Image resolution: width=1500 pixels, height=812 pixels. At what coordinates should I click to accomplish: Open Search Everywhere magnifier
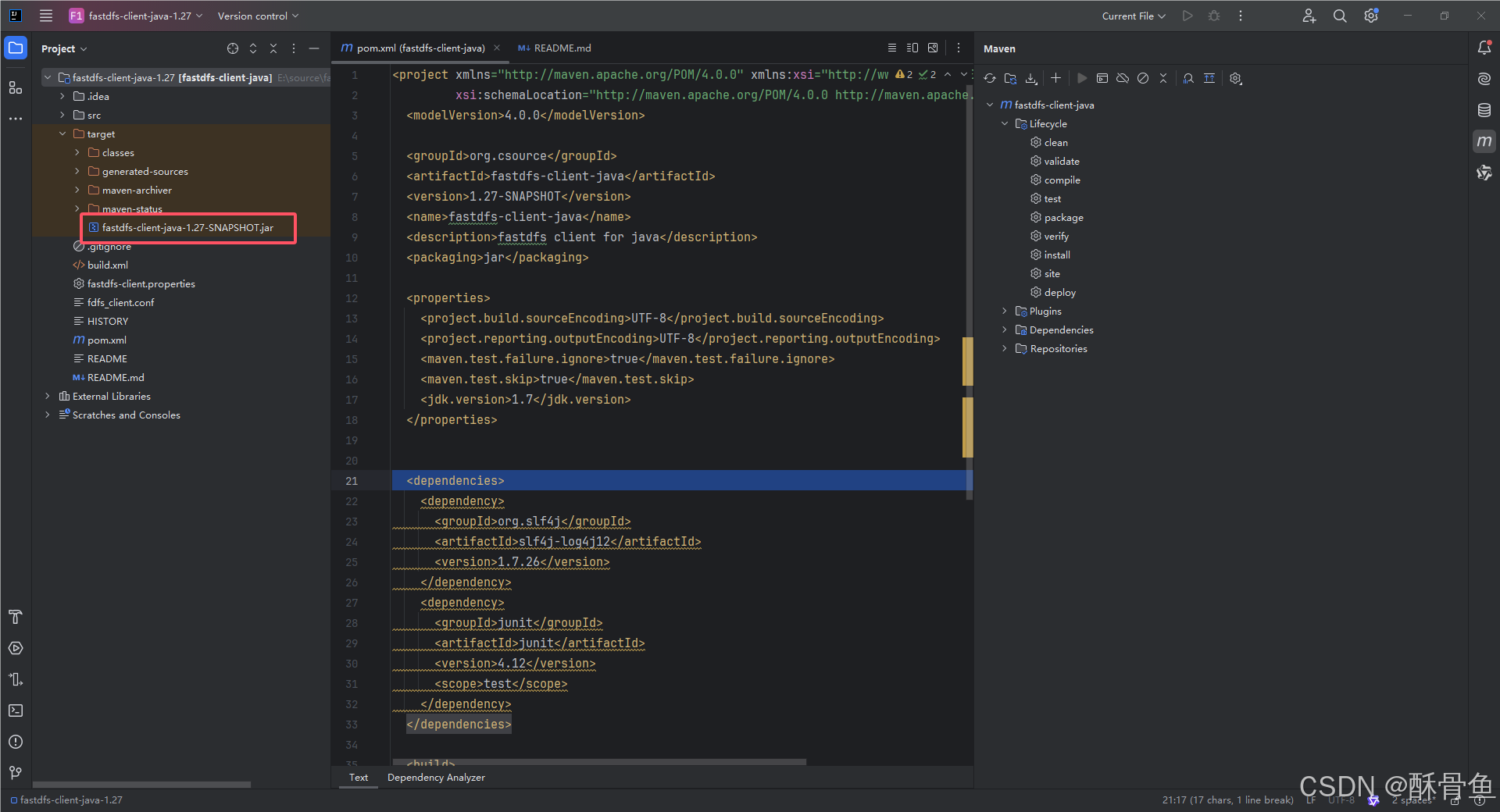(1340, 16)
